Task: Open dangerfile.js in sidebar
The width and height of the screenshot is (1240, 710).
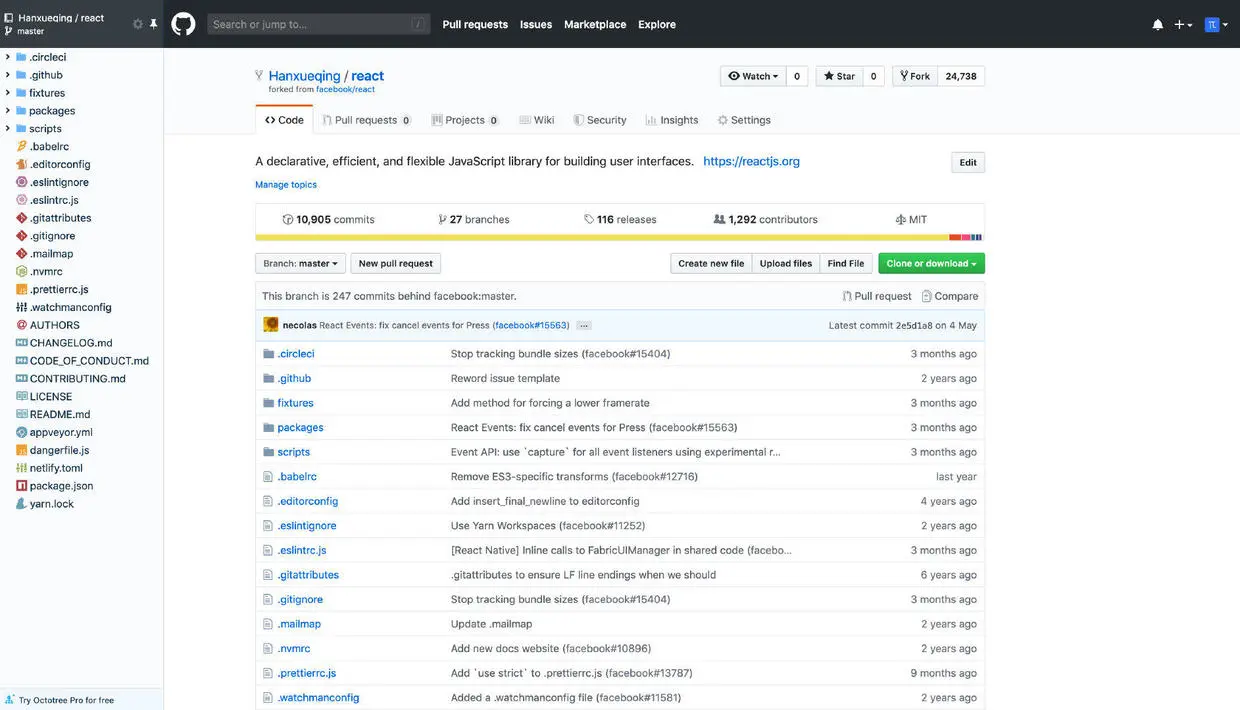Action: pyautogui.click(x=59, y=450)
